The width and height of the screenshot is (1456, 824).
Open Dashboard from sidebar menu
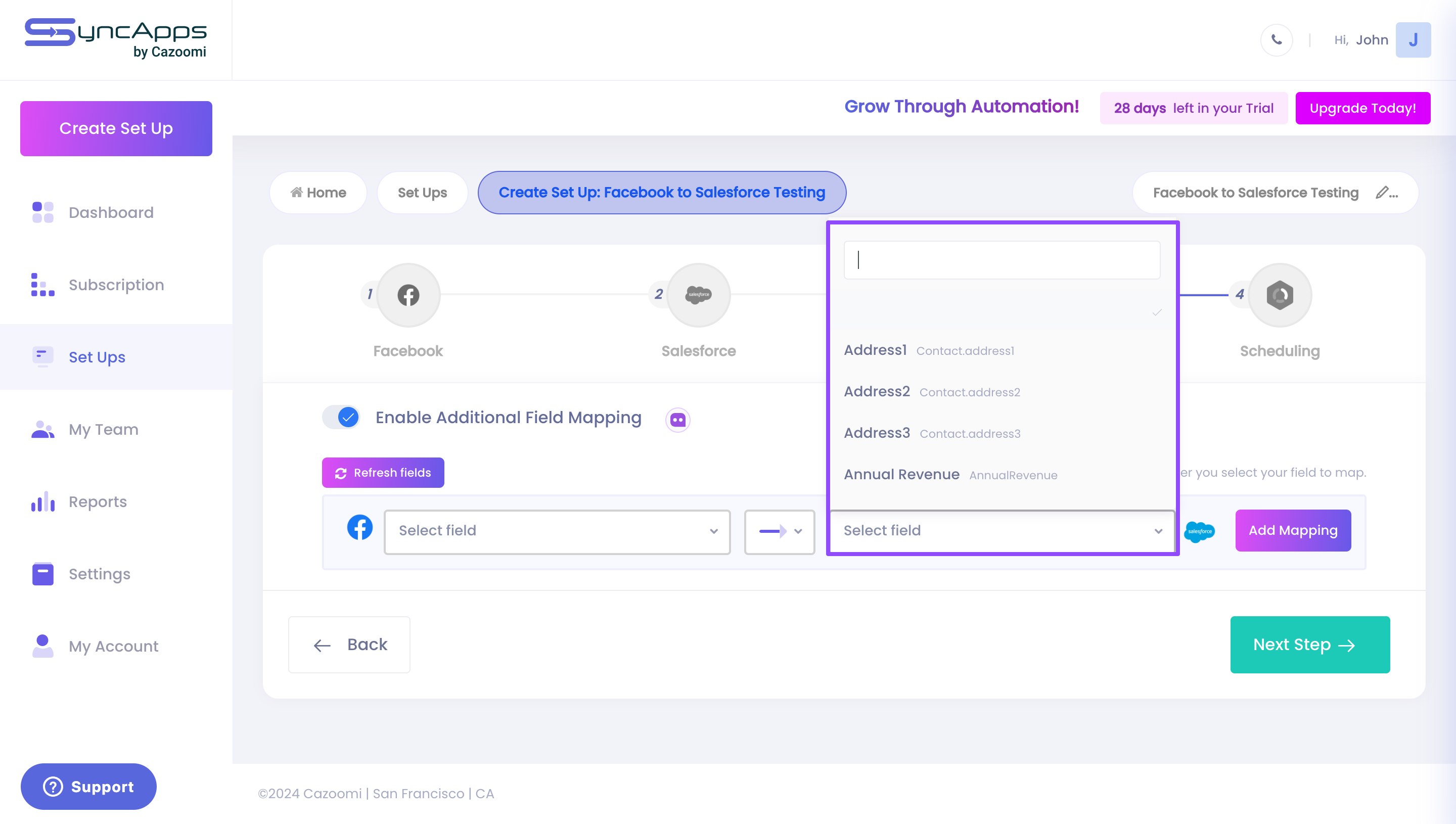pyautogui.click(x=111, y=212)
